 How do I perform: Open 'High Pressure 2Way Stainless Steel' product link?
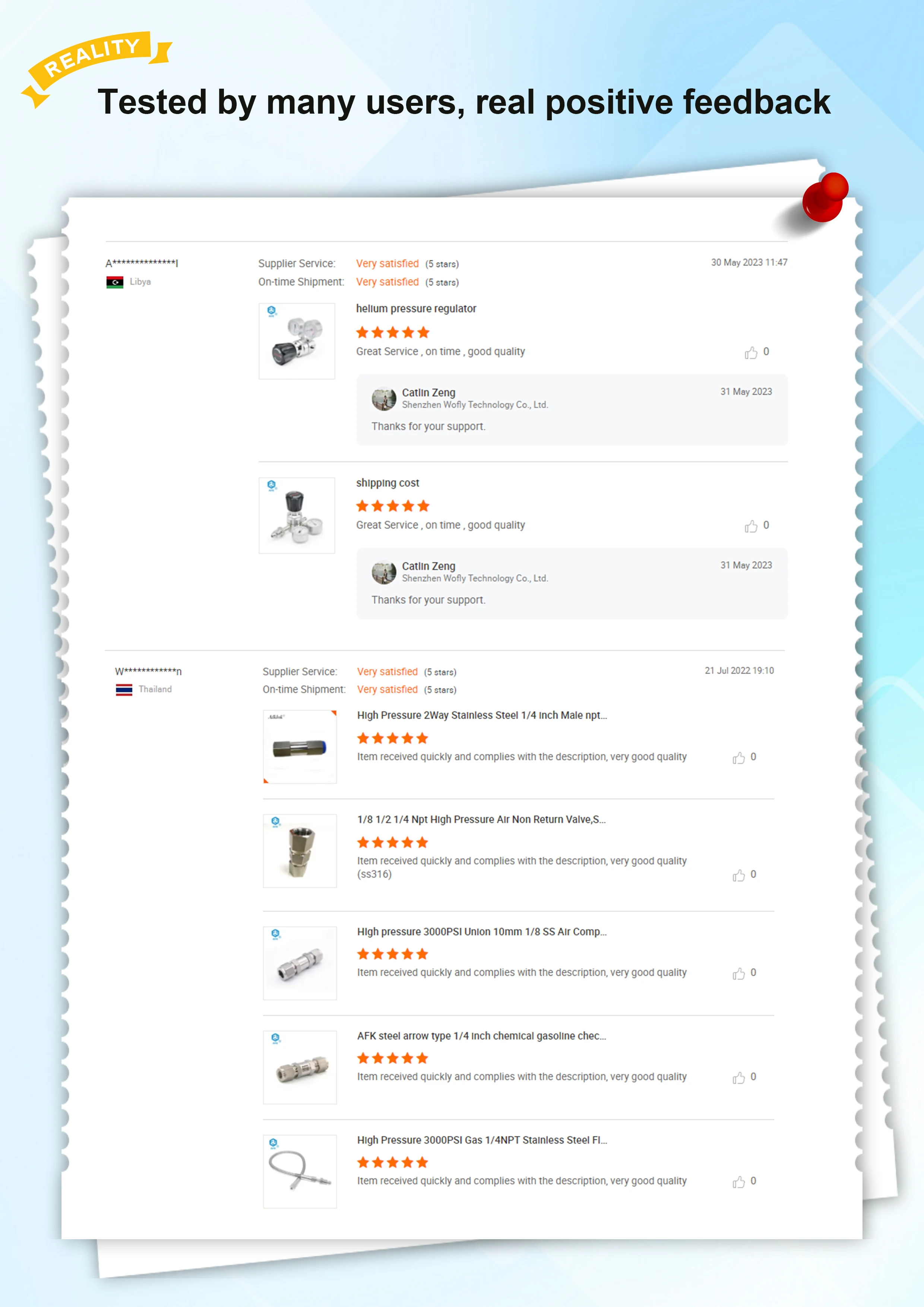(482, 715)
